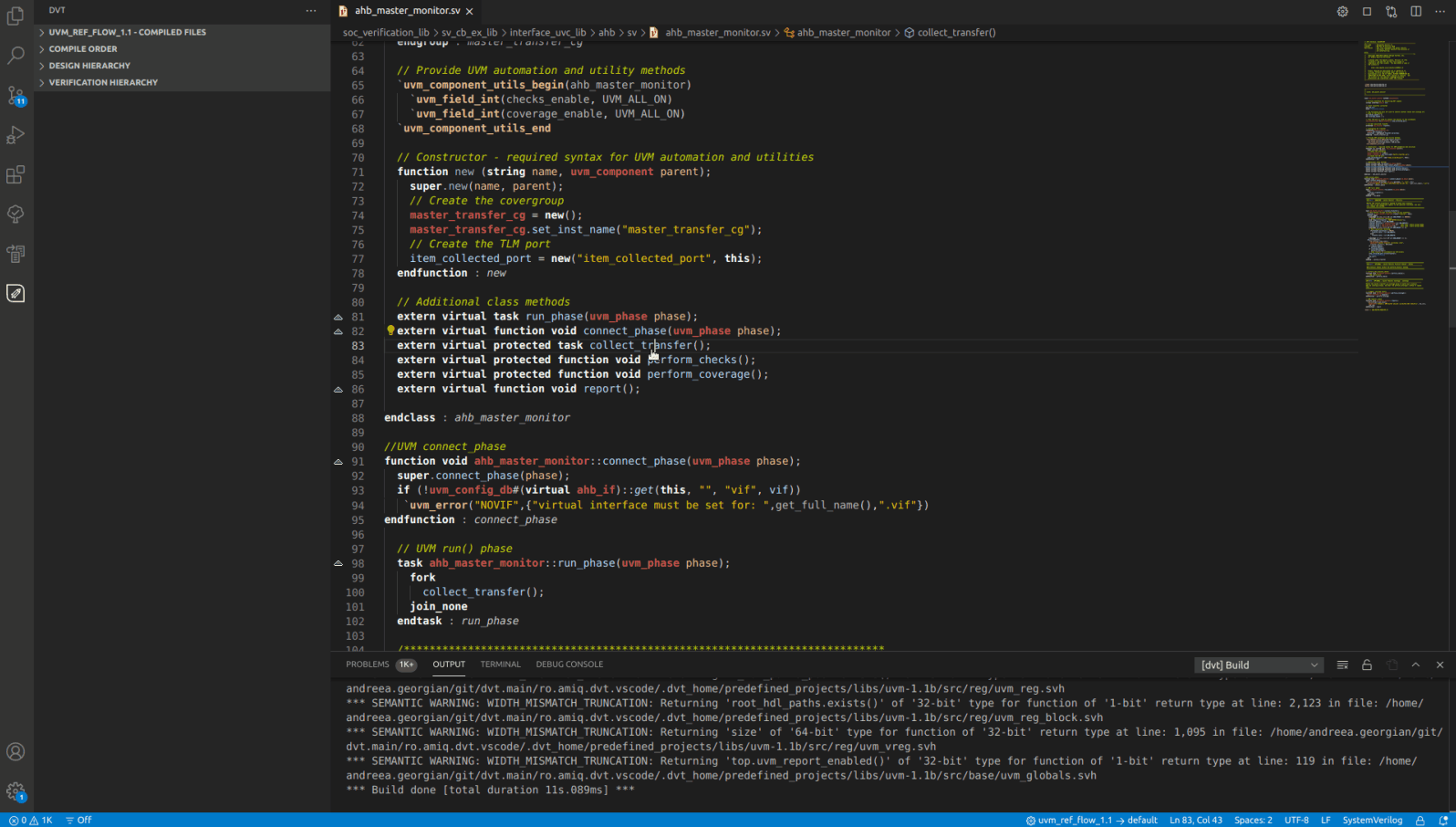The width and height of the screenshot is (1456, 827).
Task: Toggle output auto-scroll lock
Action: pyautogui.click(x=1367, y=665)
